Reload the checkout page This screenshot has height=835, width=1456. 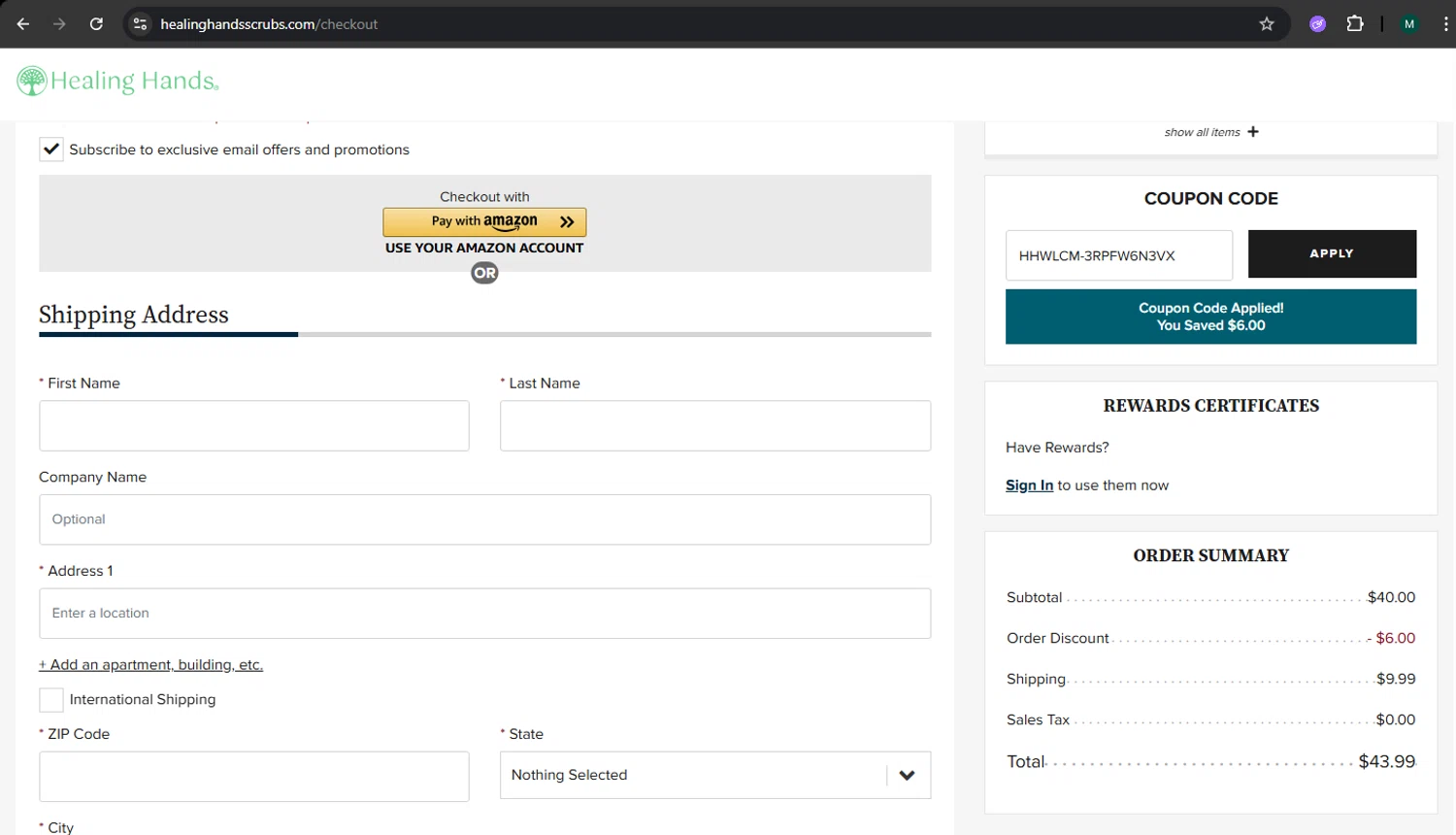click(x=96, y=24)
